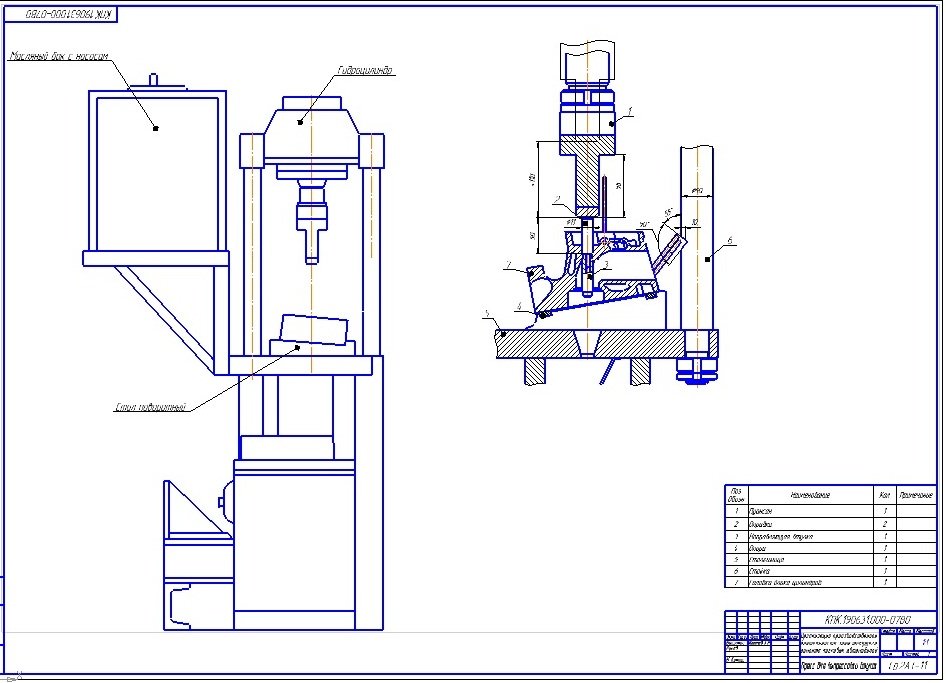Image resolution: width=946 pixels, height=683 pixels.
Task: Click position callout number 5 at the base plate
Action: click(x=487, y=313)
